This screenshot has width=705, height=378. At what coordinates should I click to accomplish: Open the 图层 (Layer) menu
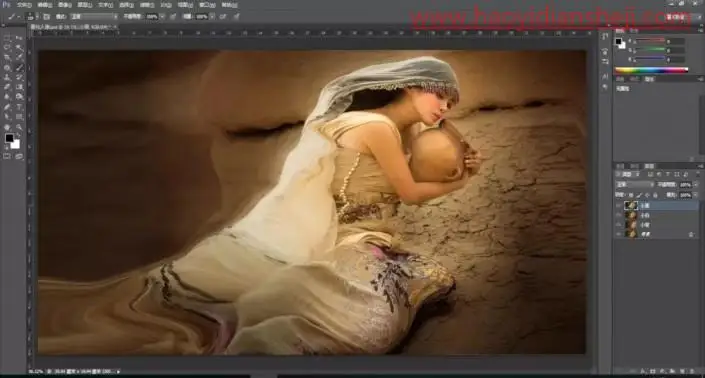(x=85, y=5)
